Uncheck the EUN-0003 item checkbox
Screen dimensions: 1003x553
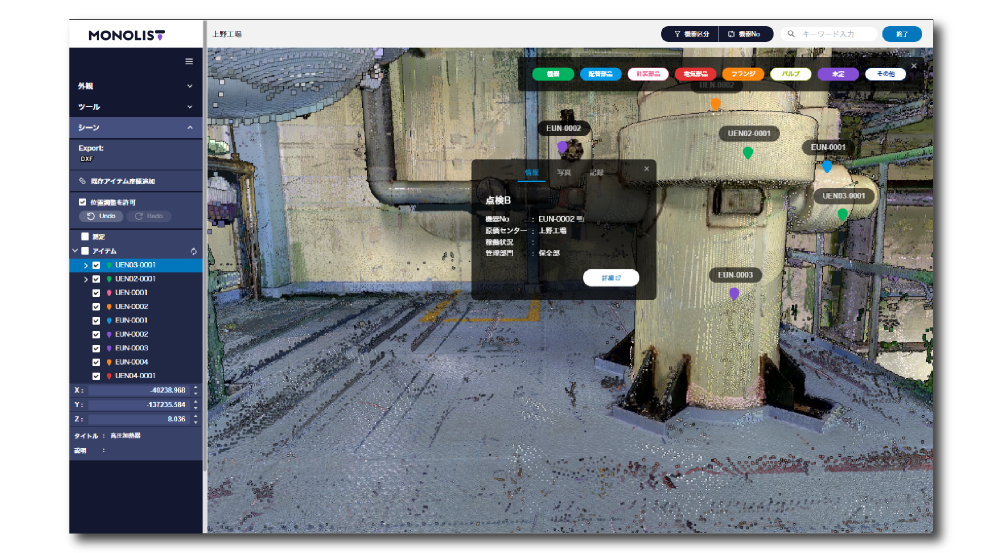(96, 348)
